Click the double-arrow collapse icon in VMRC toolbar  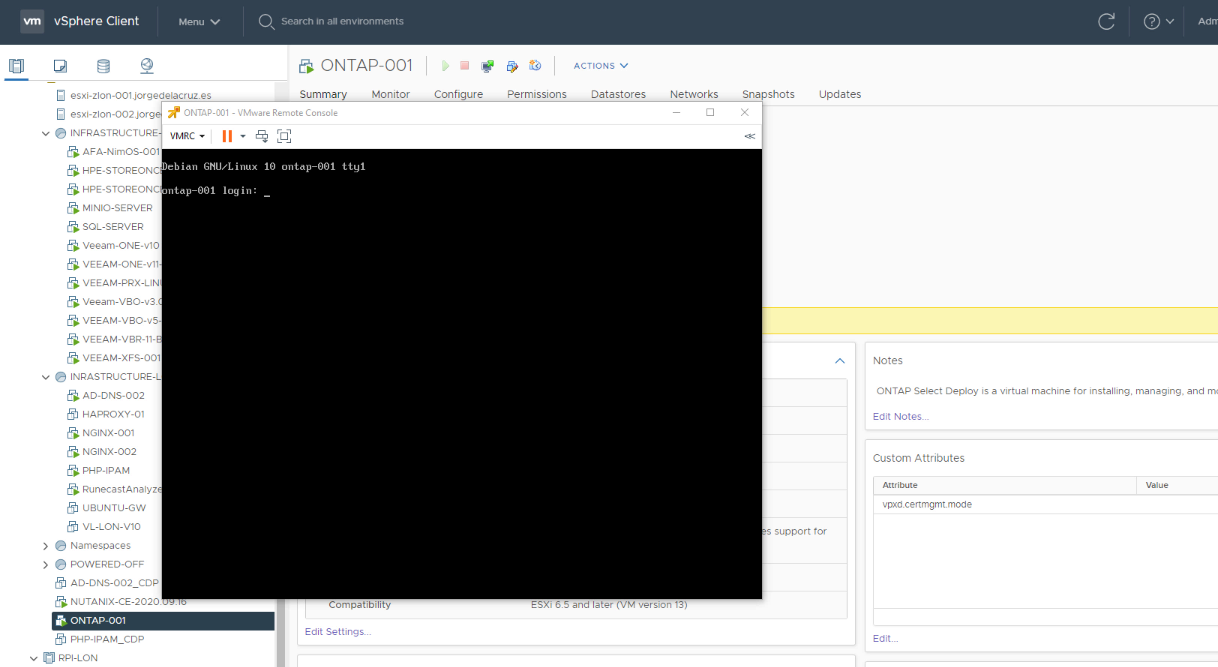coord(750,136)
